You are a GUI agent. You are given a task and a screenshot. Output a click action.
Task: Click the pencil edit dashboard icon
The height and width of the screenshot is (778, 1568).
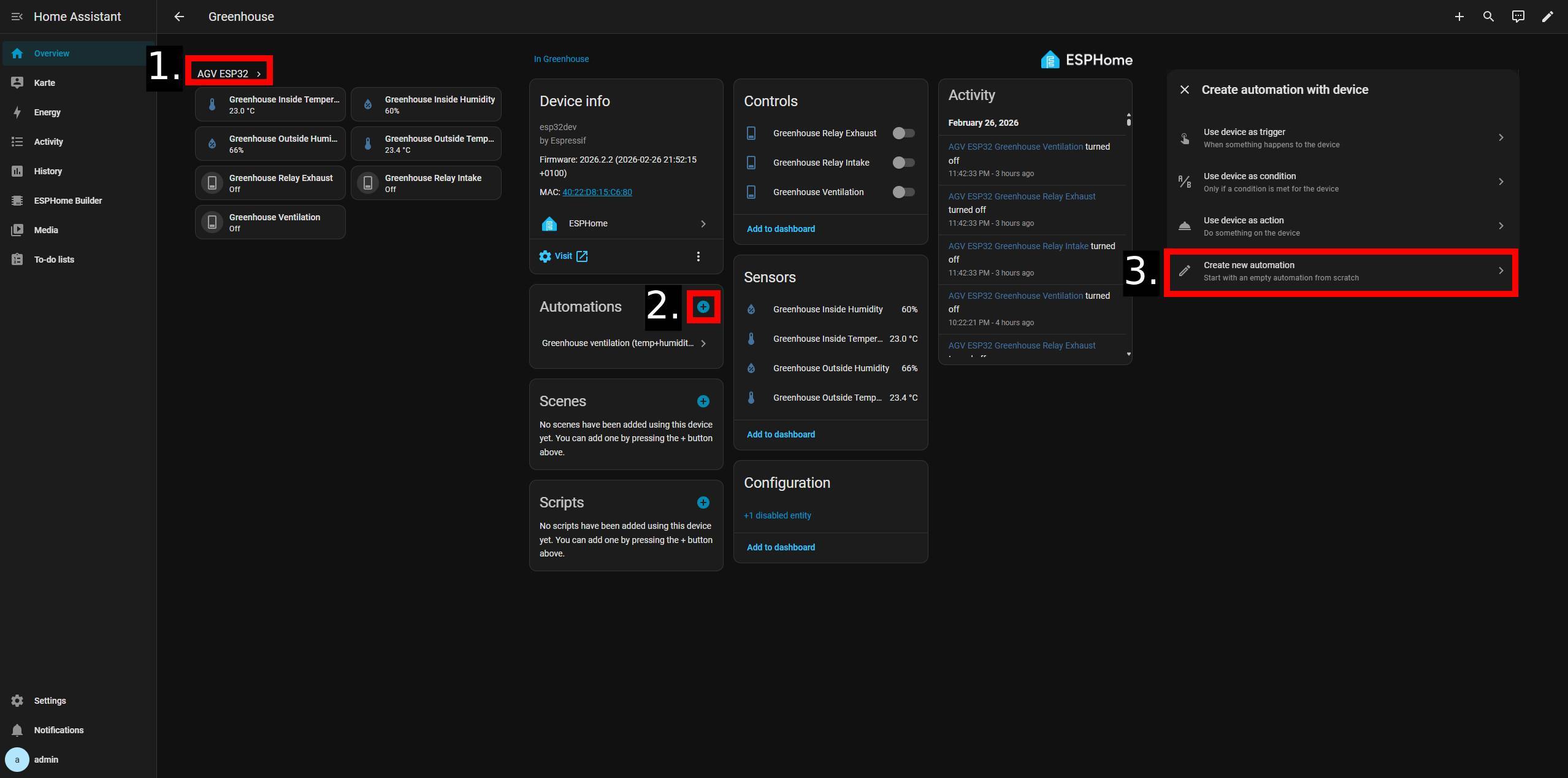point(1547,17)
